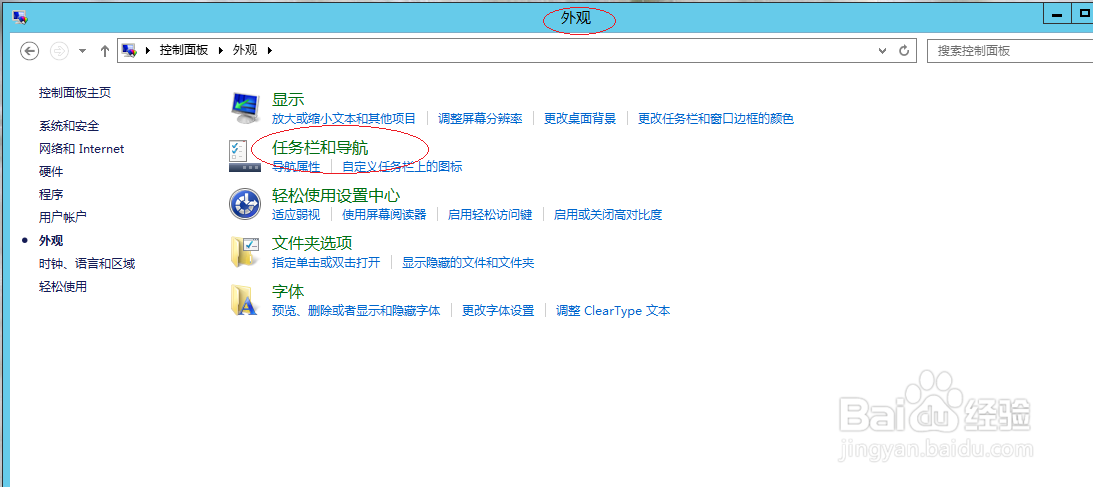The image size is (1093, 487).
Task: Click 使用屏幕阅读器 link
Action: [x=384, y=215]
